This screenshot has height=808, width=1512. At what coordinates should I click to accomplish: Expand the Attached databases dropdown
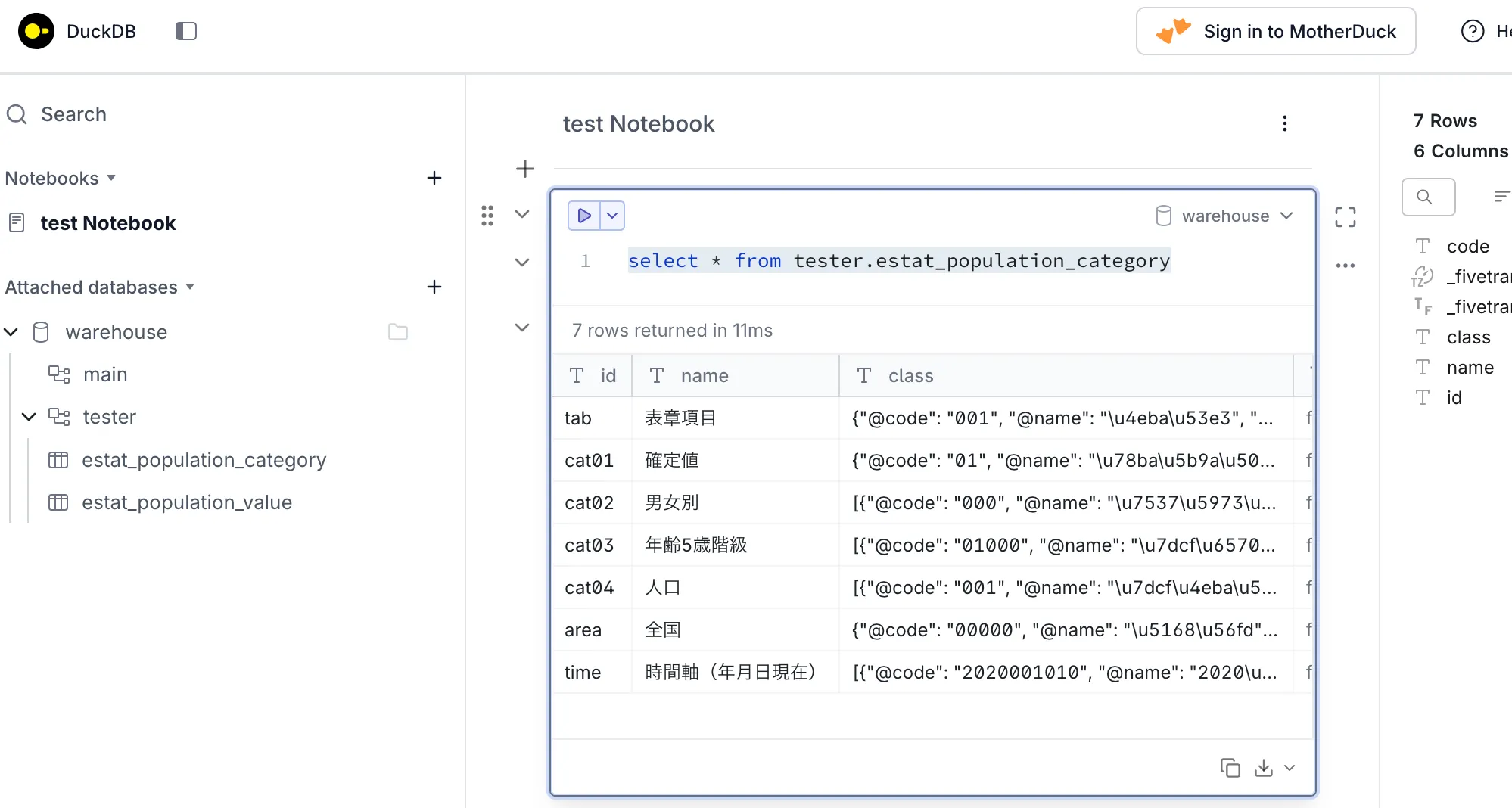tap(100, 287)
